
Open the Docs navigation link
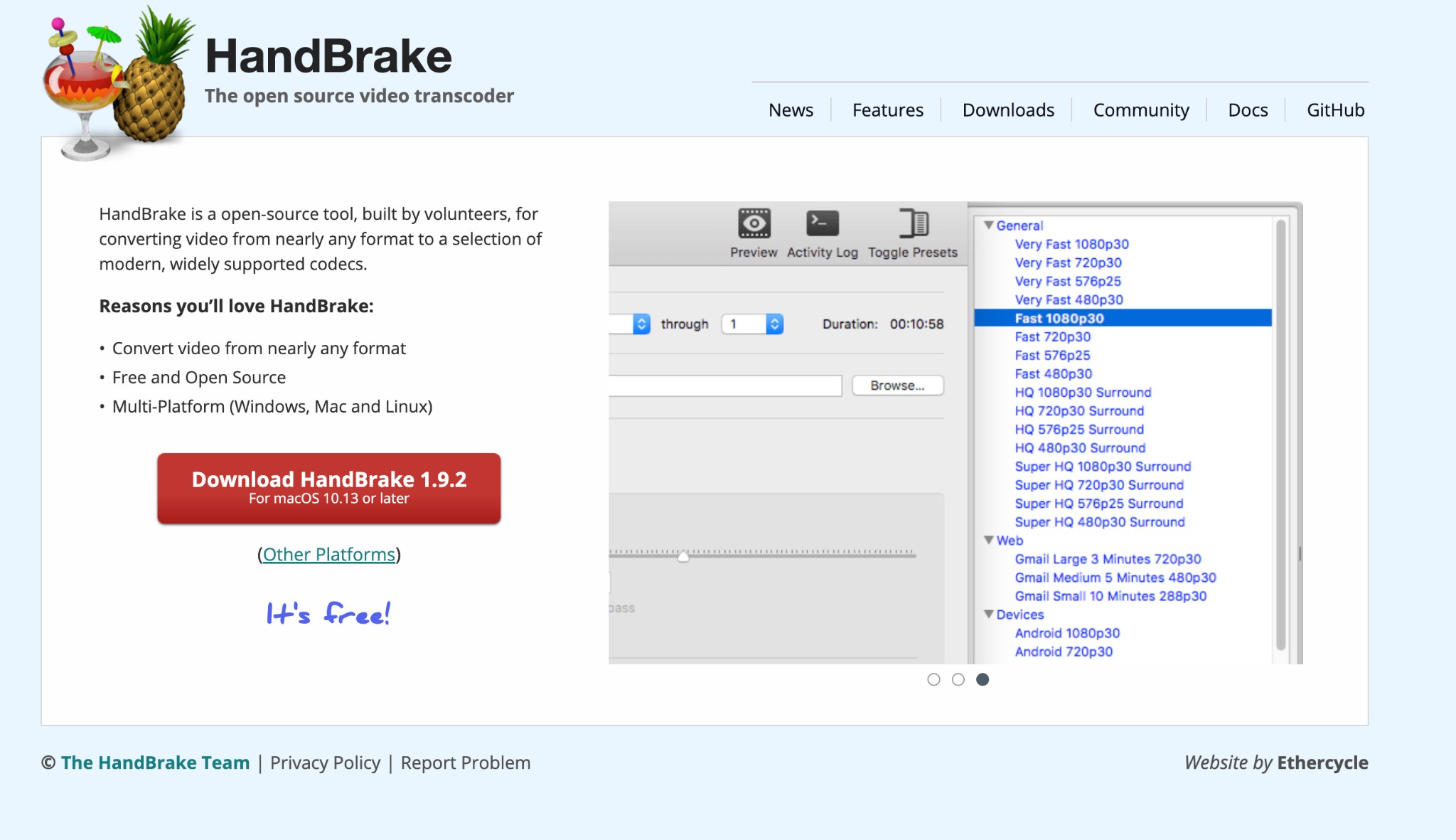pyautogui.click(x=1248, y=110)
